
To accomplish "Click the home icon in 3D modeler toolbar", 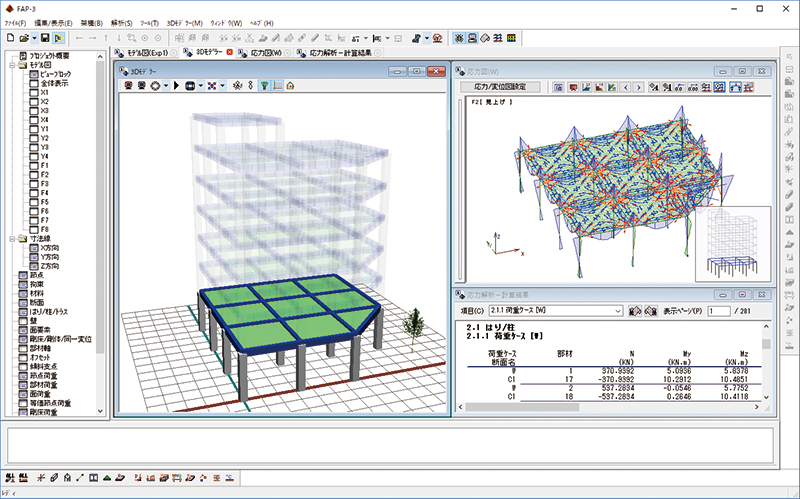I will pyautogui.click(x=290, y=86).
